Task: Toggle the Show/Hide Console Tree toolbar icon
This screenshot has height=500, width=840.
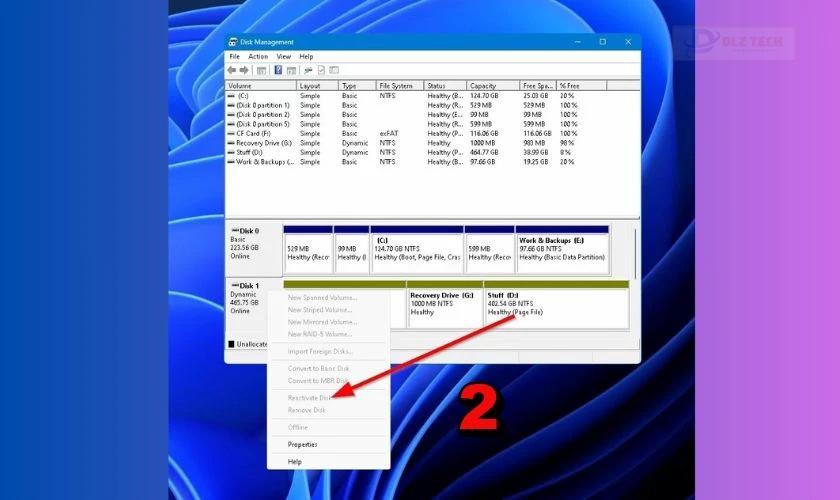Action: pos(261,70)
